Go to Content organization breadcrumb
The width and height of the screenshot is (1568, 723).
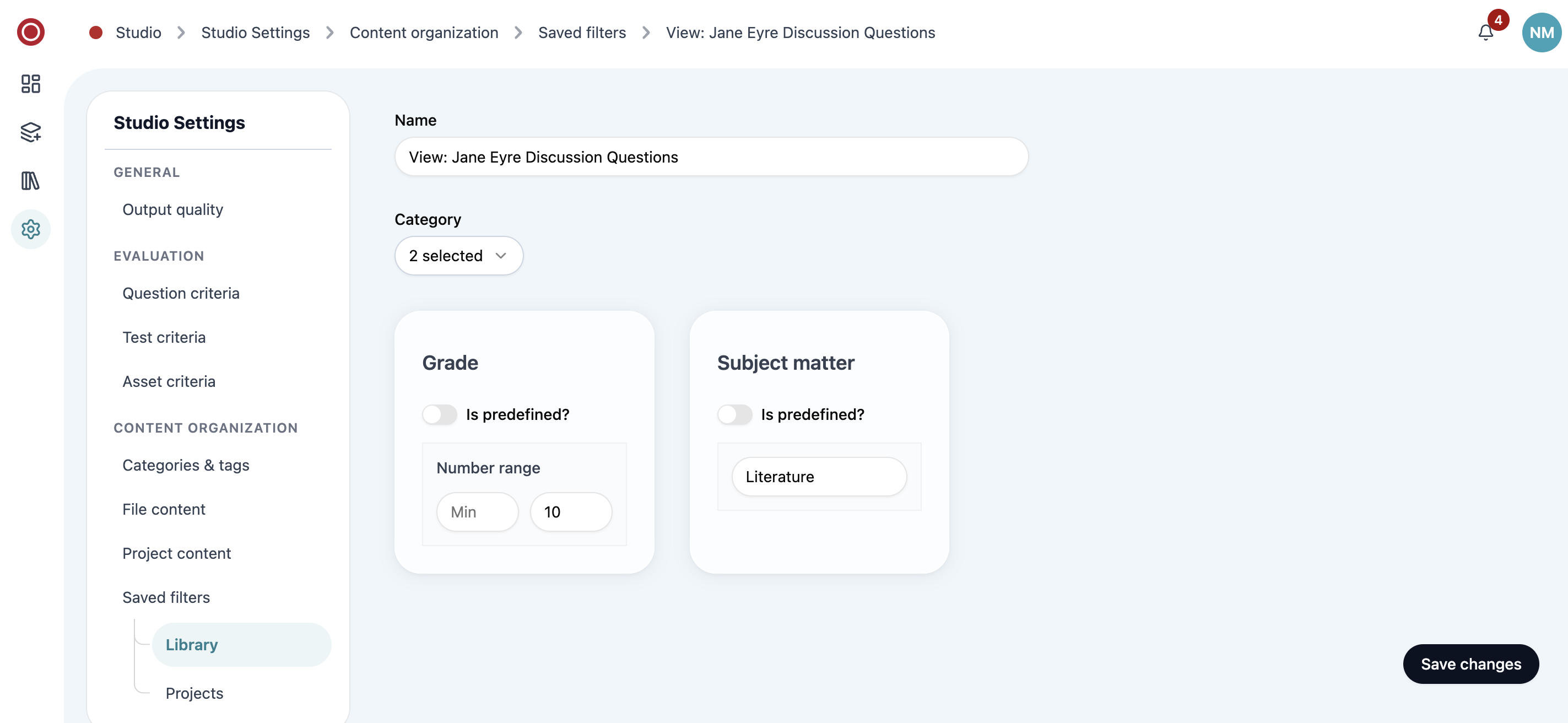pyautogui.click(x=424, y=33)
